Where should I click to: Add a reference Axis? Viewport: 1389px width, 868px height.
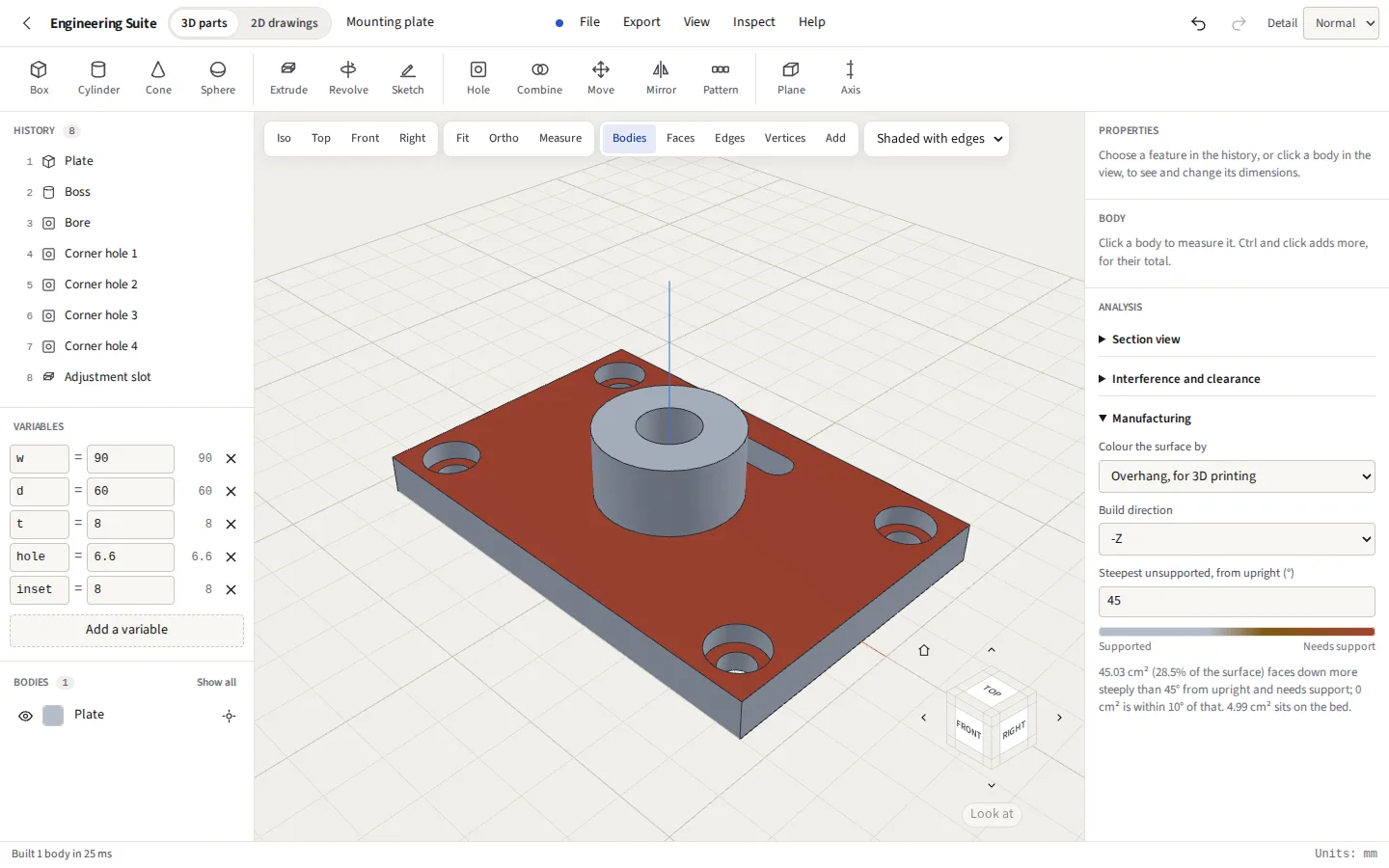pos(850,78)
